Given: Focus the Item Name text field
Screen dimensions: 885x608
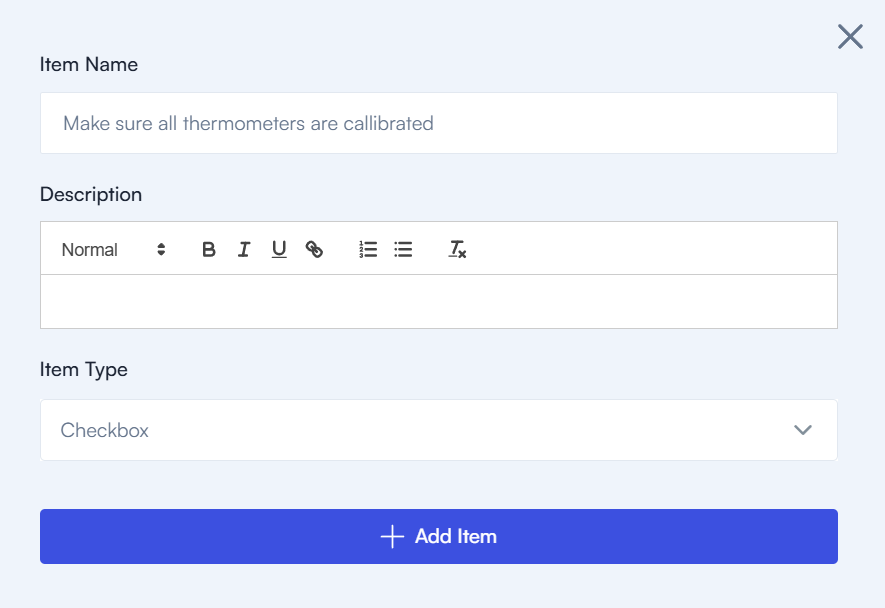Looking at the screenshot, I should [x=438, y=124].
